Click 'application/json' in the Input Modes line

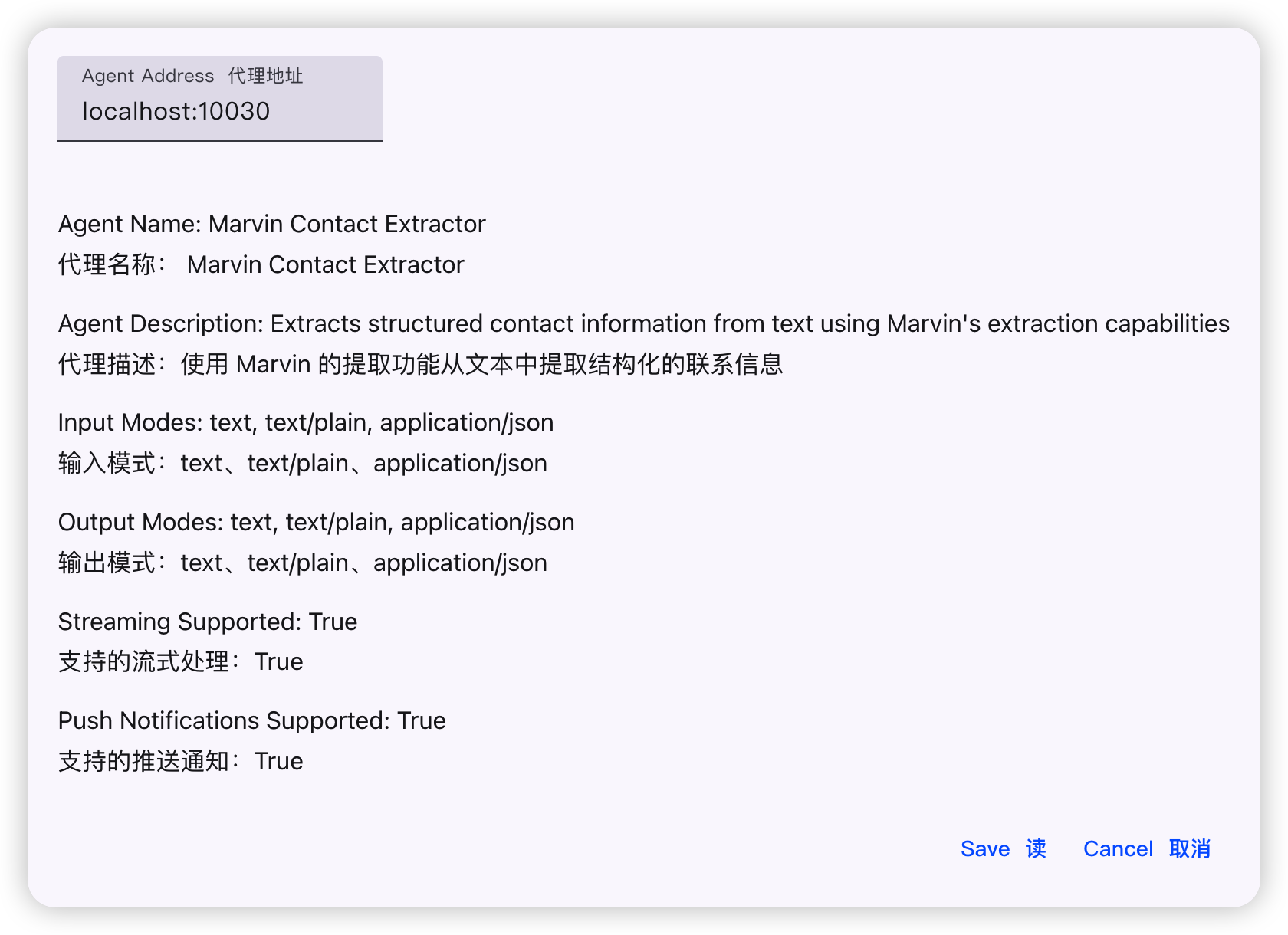coord(466,422)
